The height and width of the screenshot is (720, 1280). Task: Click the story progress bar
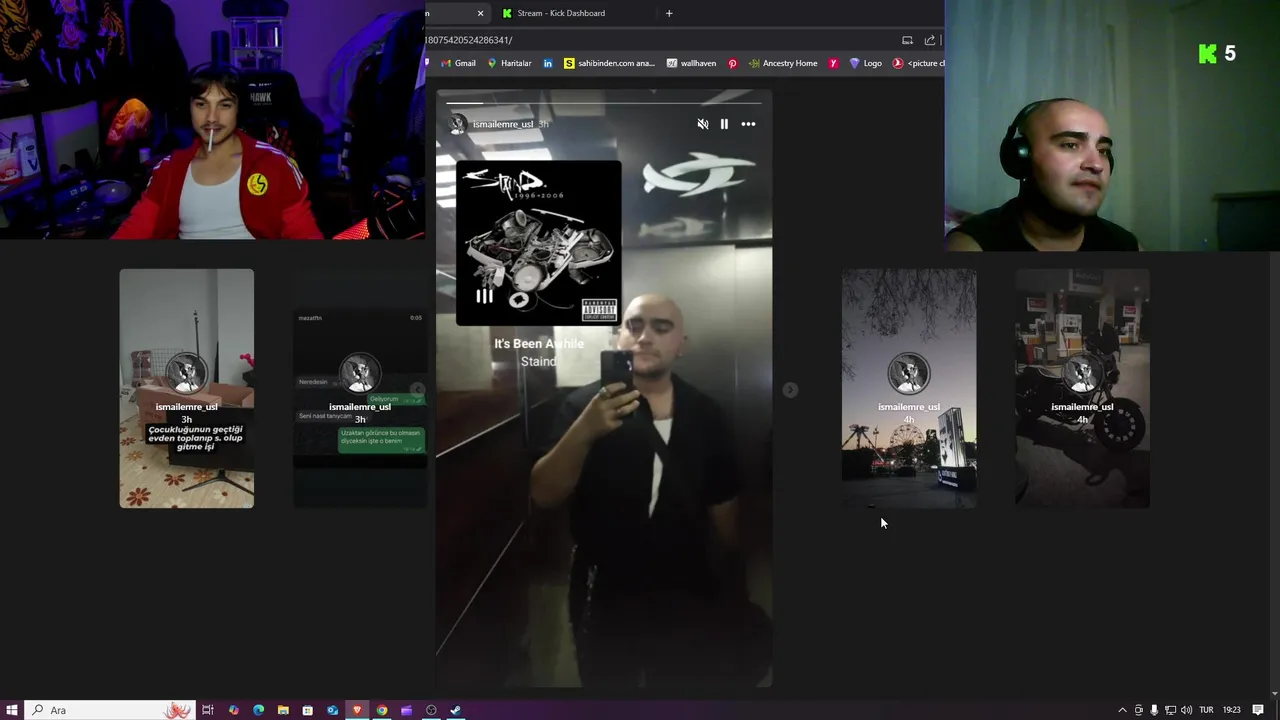[x=604, y=102]
